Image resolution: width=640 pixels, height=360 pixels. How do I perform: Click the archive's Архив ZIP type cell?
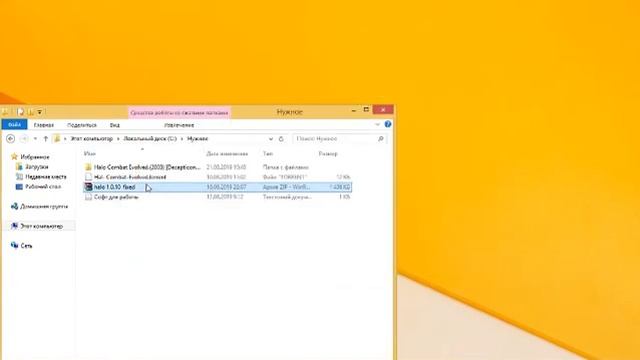pos(286,187)
